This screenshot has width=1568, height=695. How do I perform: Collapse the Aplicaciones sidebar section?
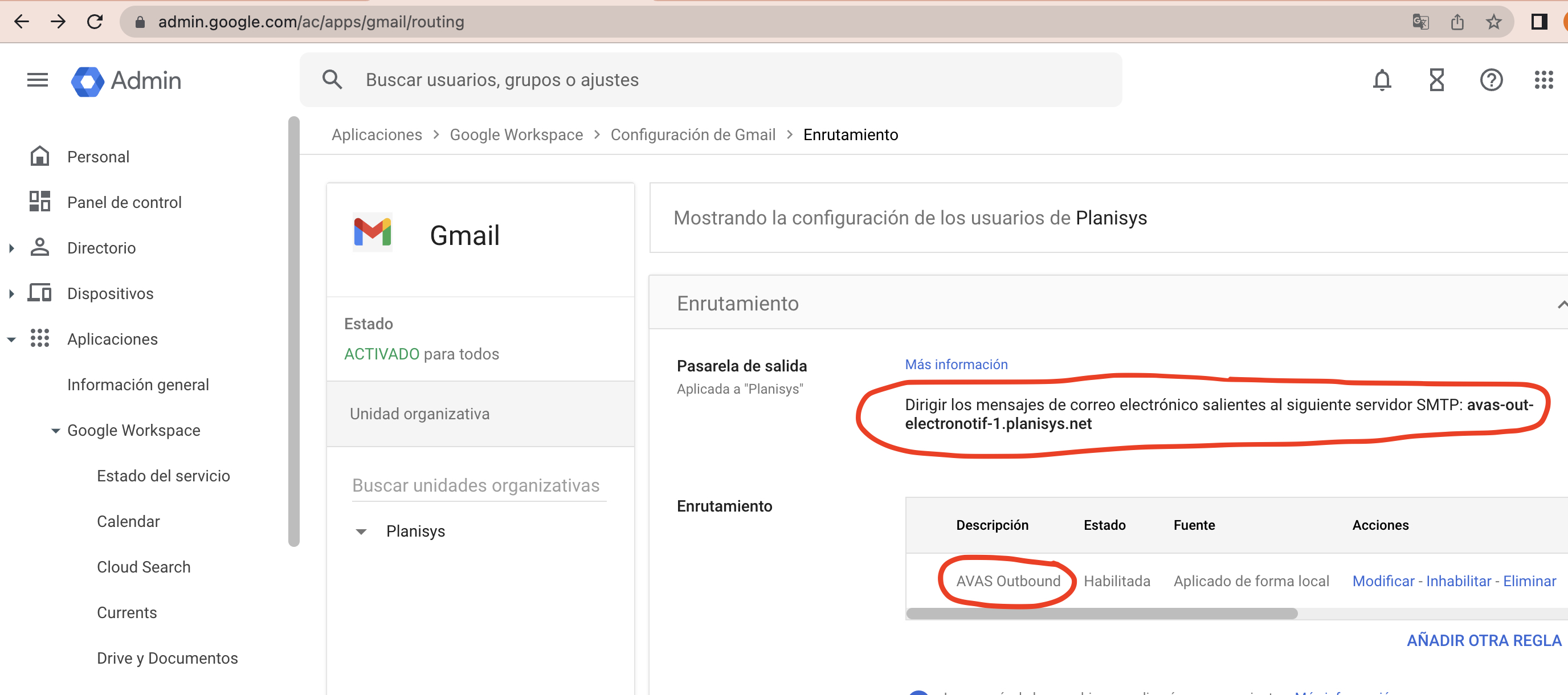click(x=11, y=340)
